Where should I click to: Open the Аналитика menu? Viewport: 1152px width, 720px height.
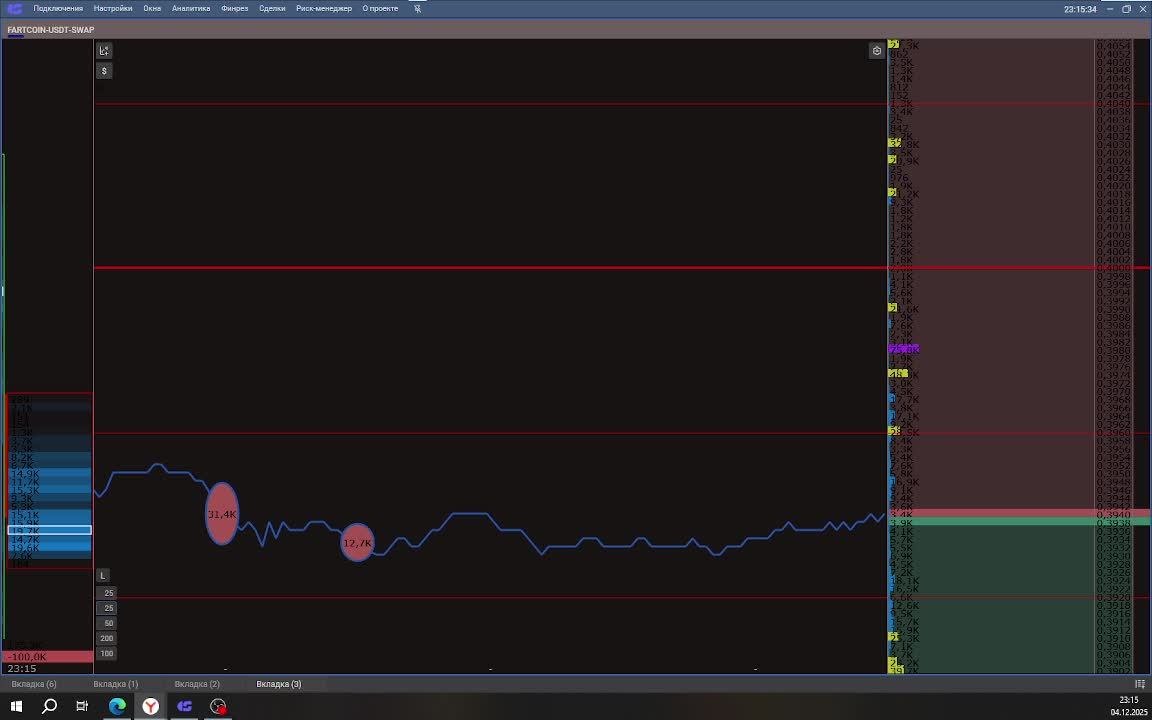[191, 9]
